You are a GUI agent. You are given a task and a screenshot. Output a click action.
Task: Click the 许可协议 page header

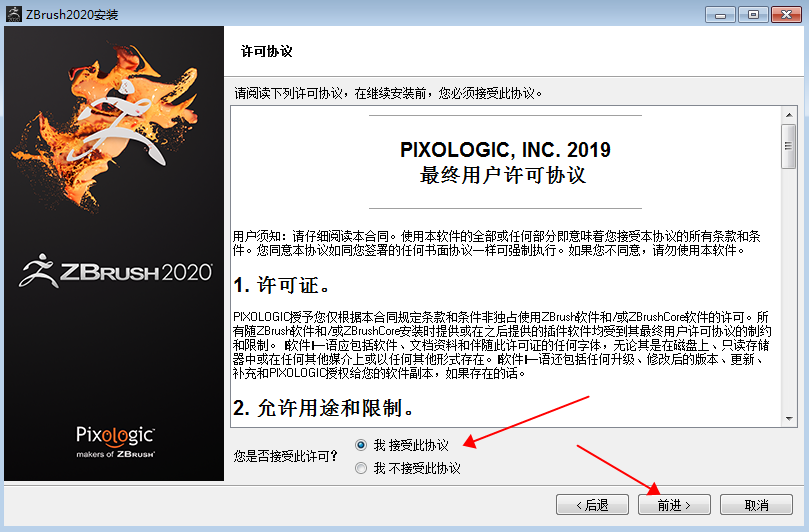click(267, 51)
